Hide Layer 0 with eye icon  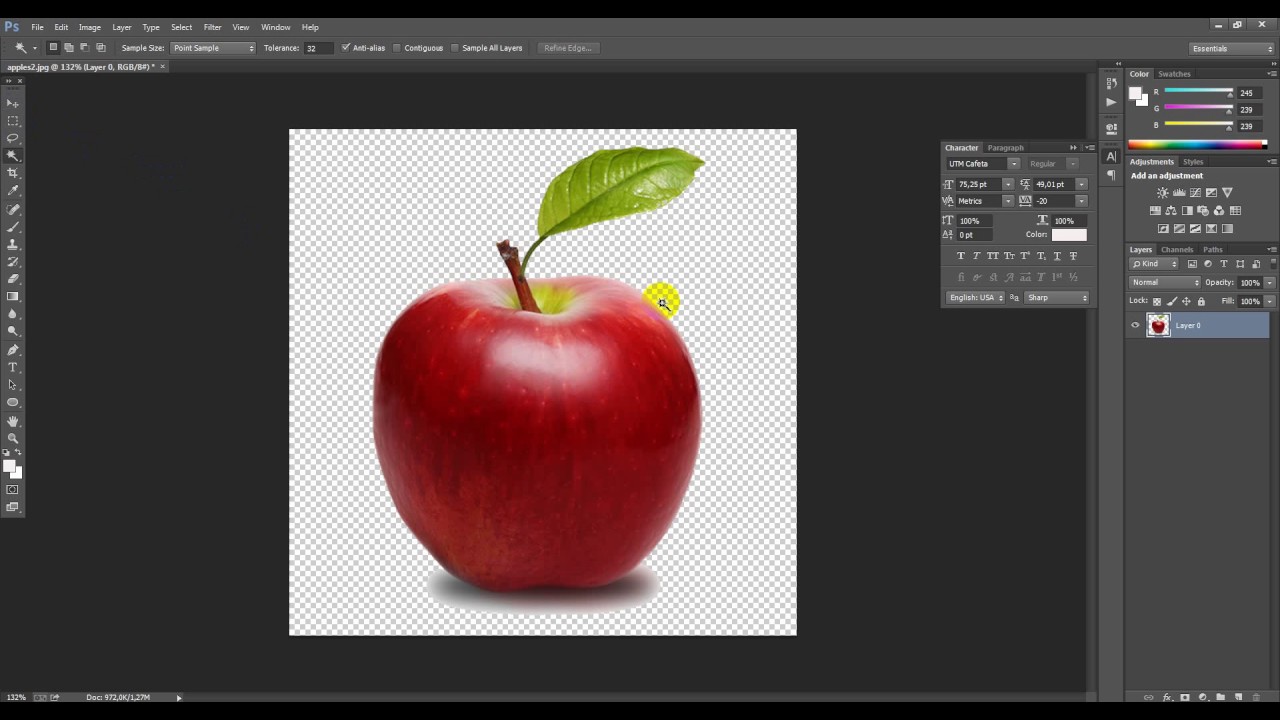coord(1135,325)
